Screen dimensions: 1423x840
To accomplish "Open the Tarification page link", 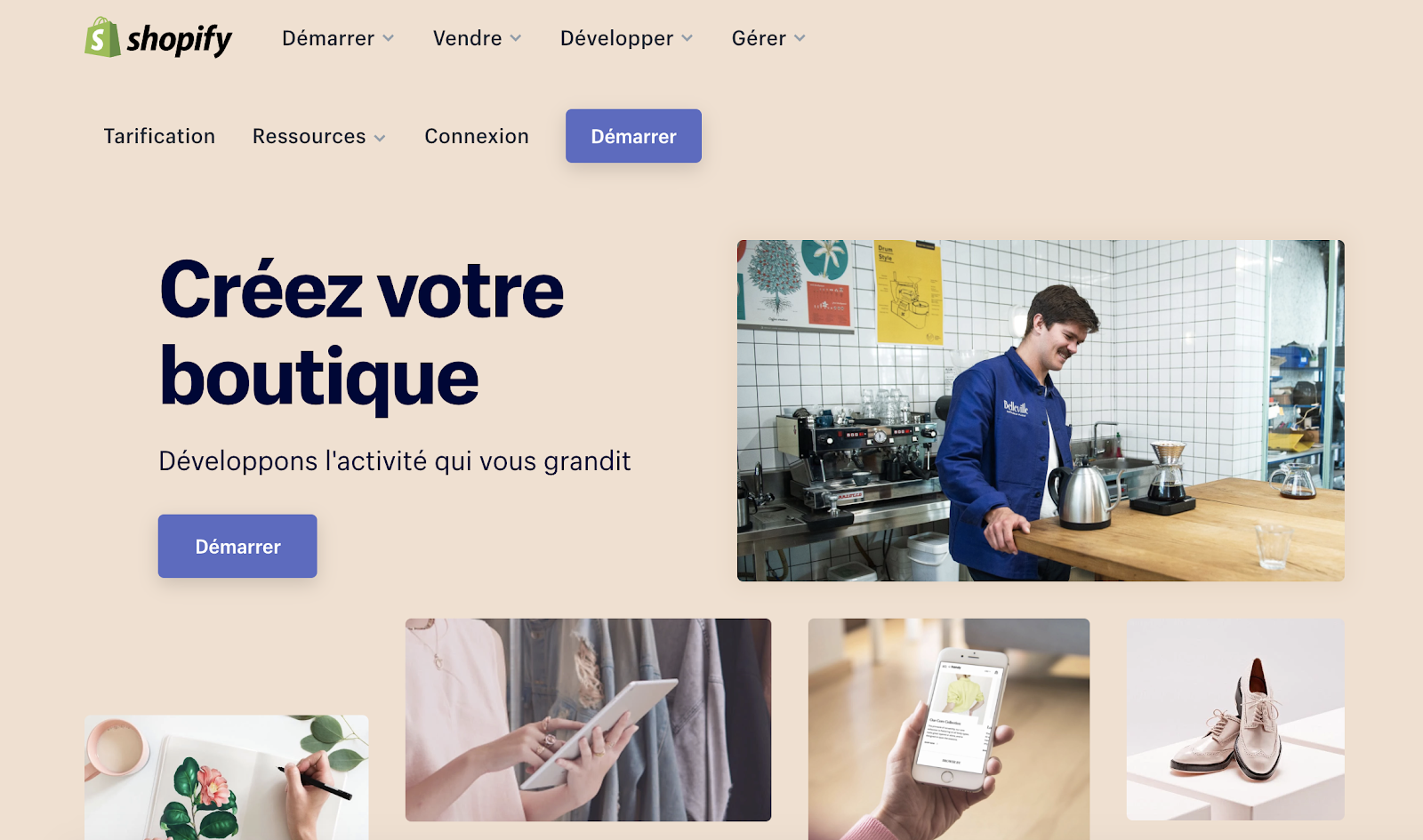I will click(159, 136).
